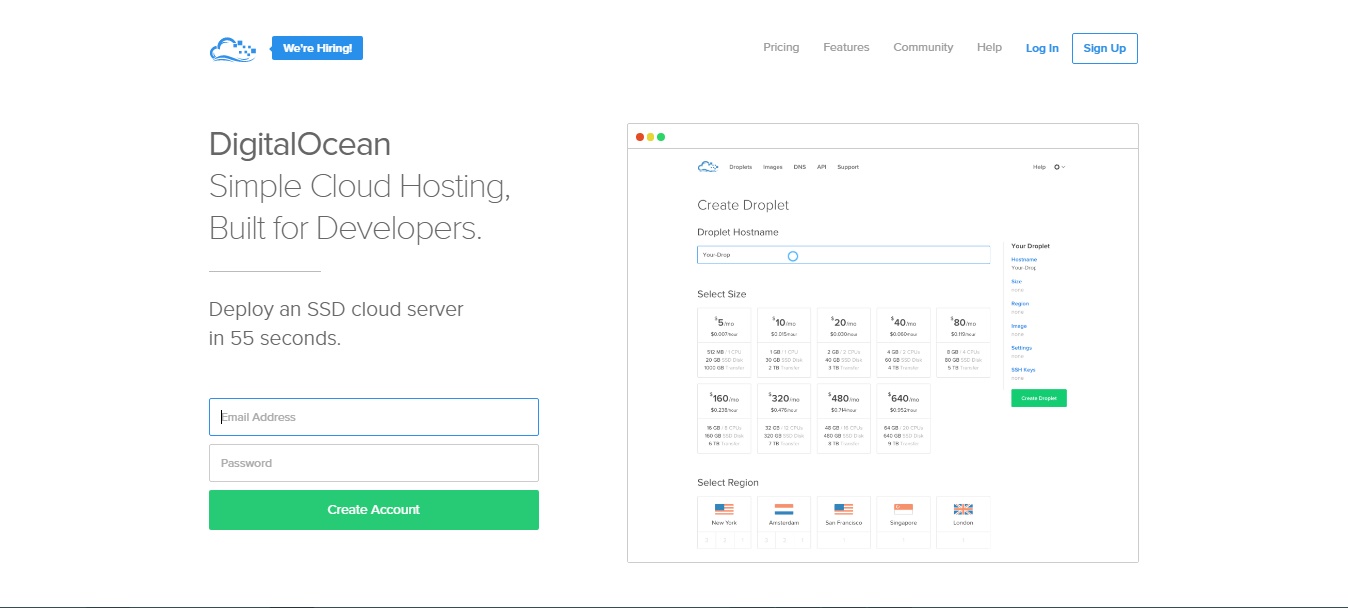Image resolution: width=1348 pixels, height=608 pixels.
Task: Choose the $5/mo droplet size card
Action: [x=724, y=343]
